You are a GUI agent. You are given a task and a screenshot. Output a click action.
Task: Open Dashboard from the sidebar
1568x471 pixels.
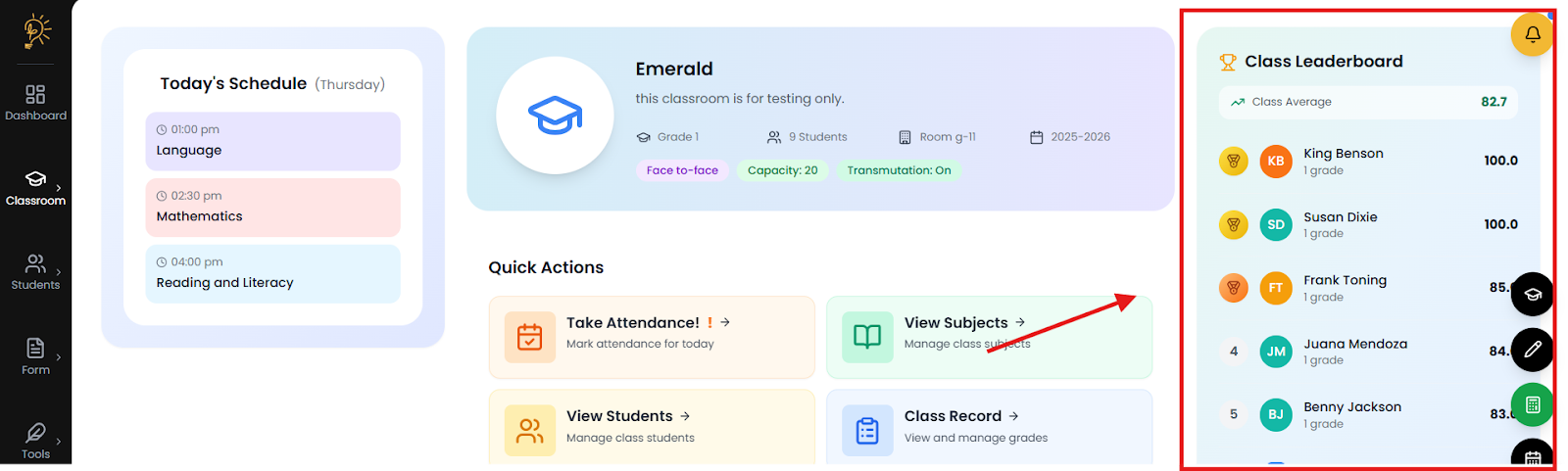pyautogui.click(x=35, y=102)
